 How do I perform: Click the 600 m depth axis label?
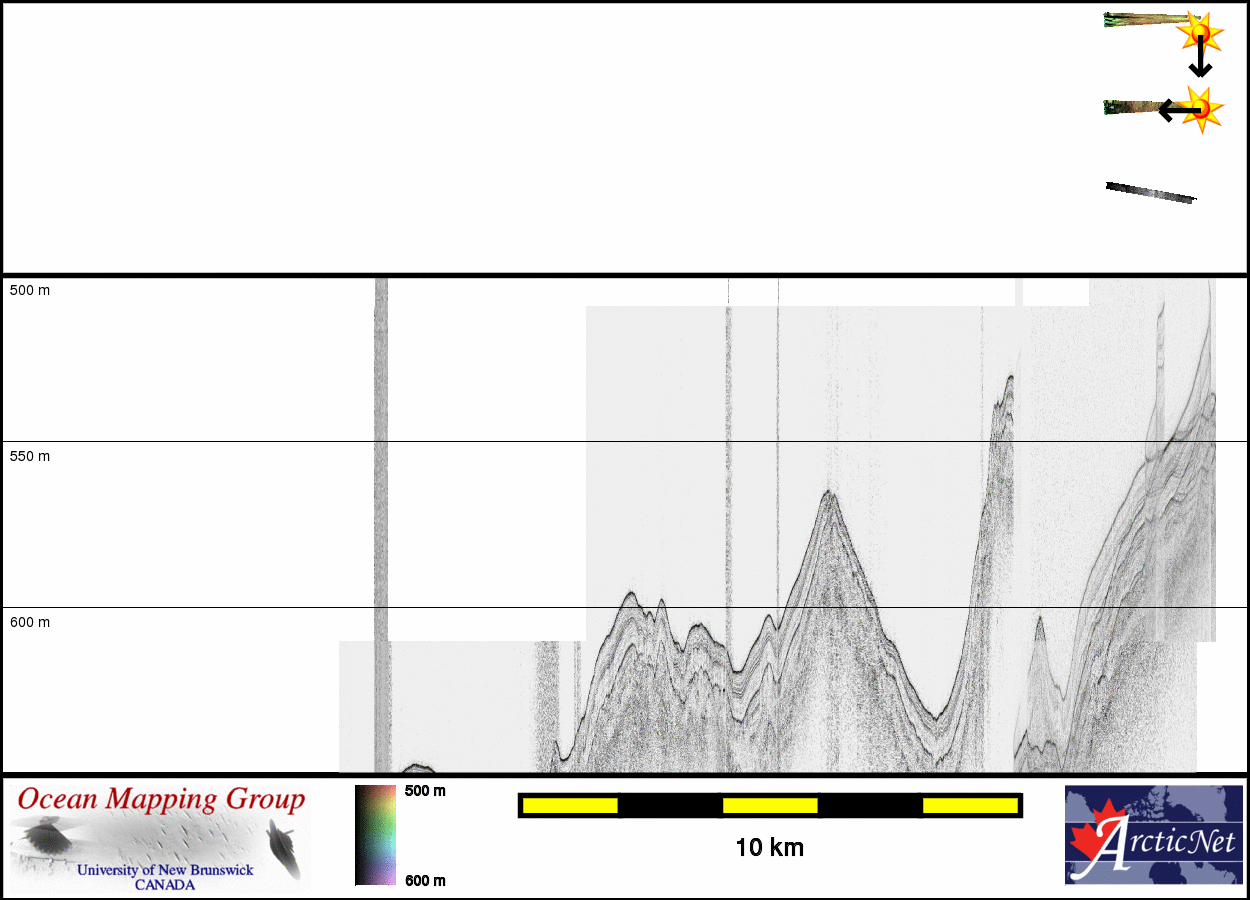[30, 622]
